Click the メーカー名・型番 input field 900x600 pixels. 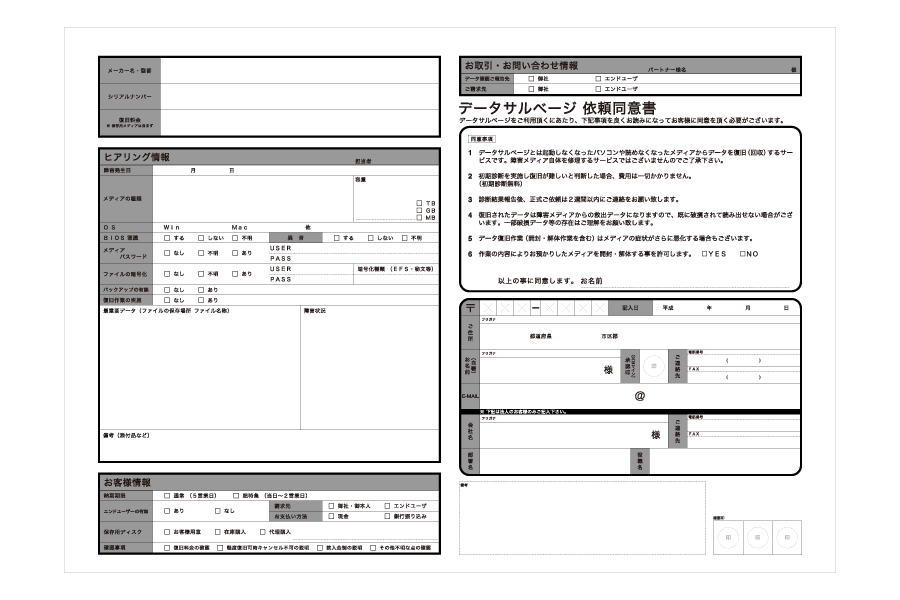point(299,71)
